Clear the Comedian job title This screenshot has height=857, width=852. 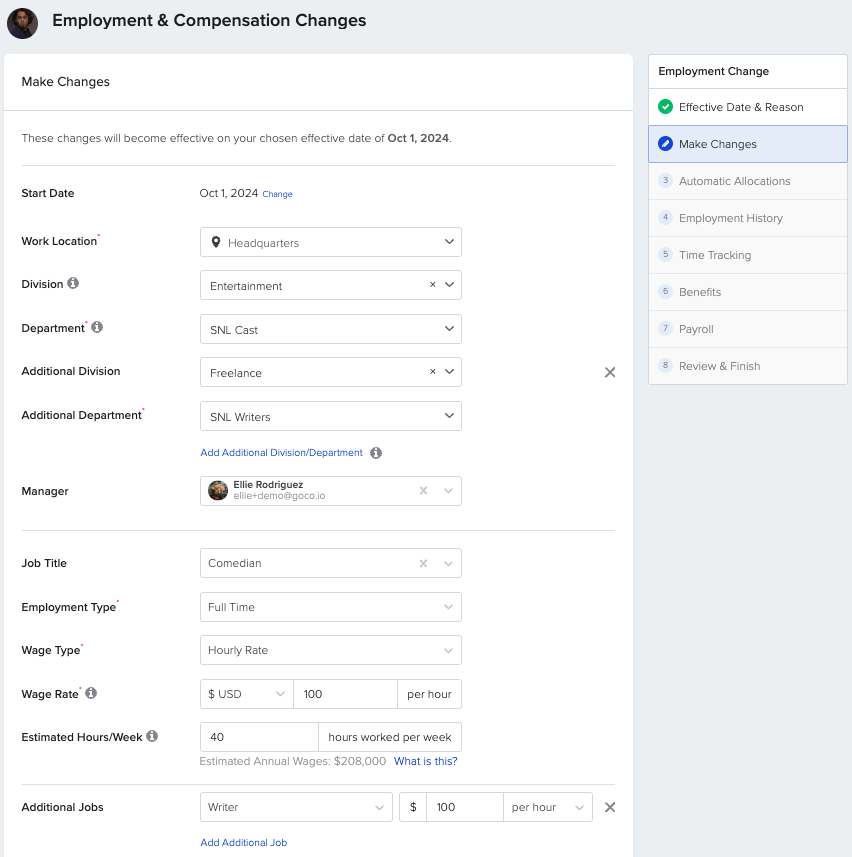coord(423,563)
